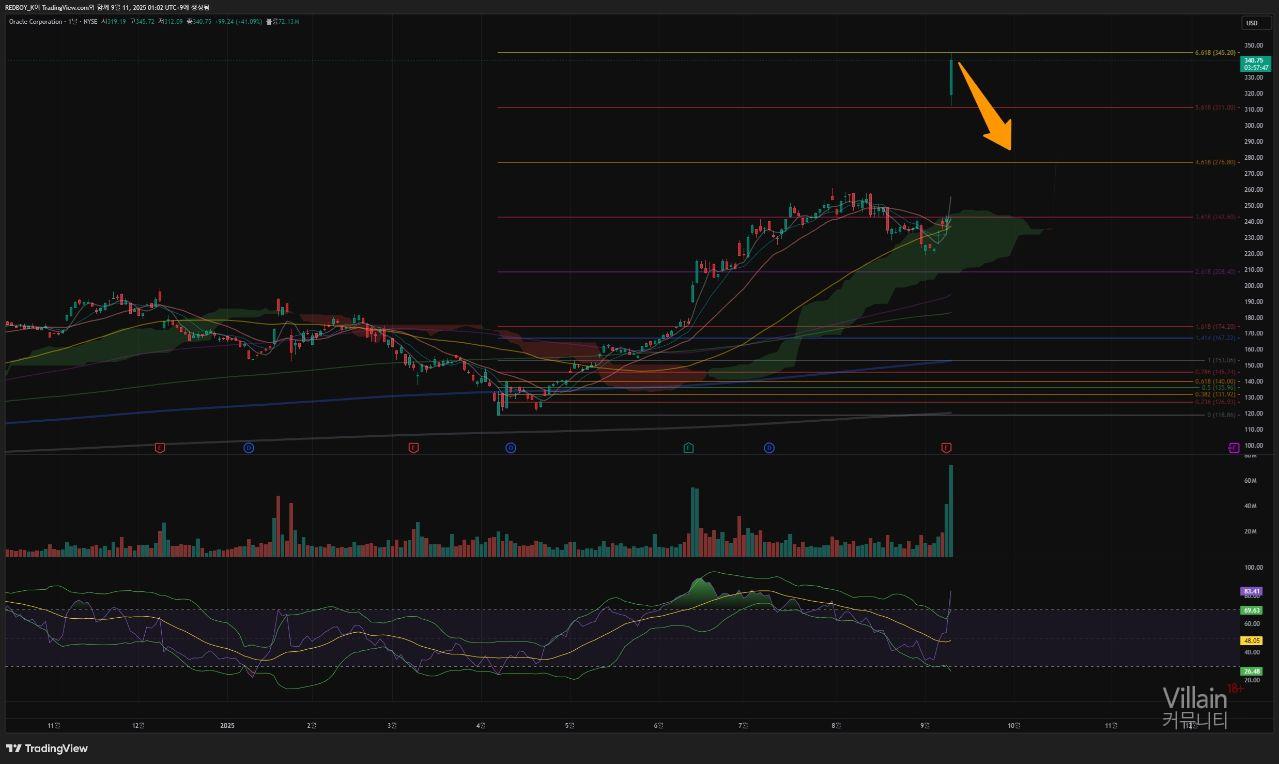1279x764 pixels.
Task: Select the 2.618 purple Fibonacci level label
Action: pyautogui.click(x=1216, y=271)
